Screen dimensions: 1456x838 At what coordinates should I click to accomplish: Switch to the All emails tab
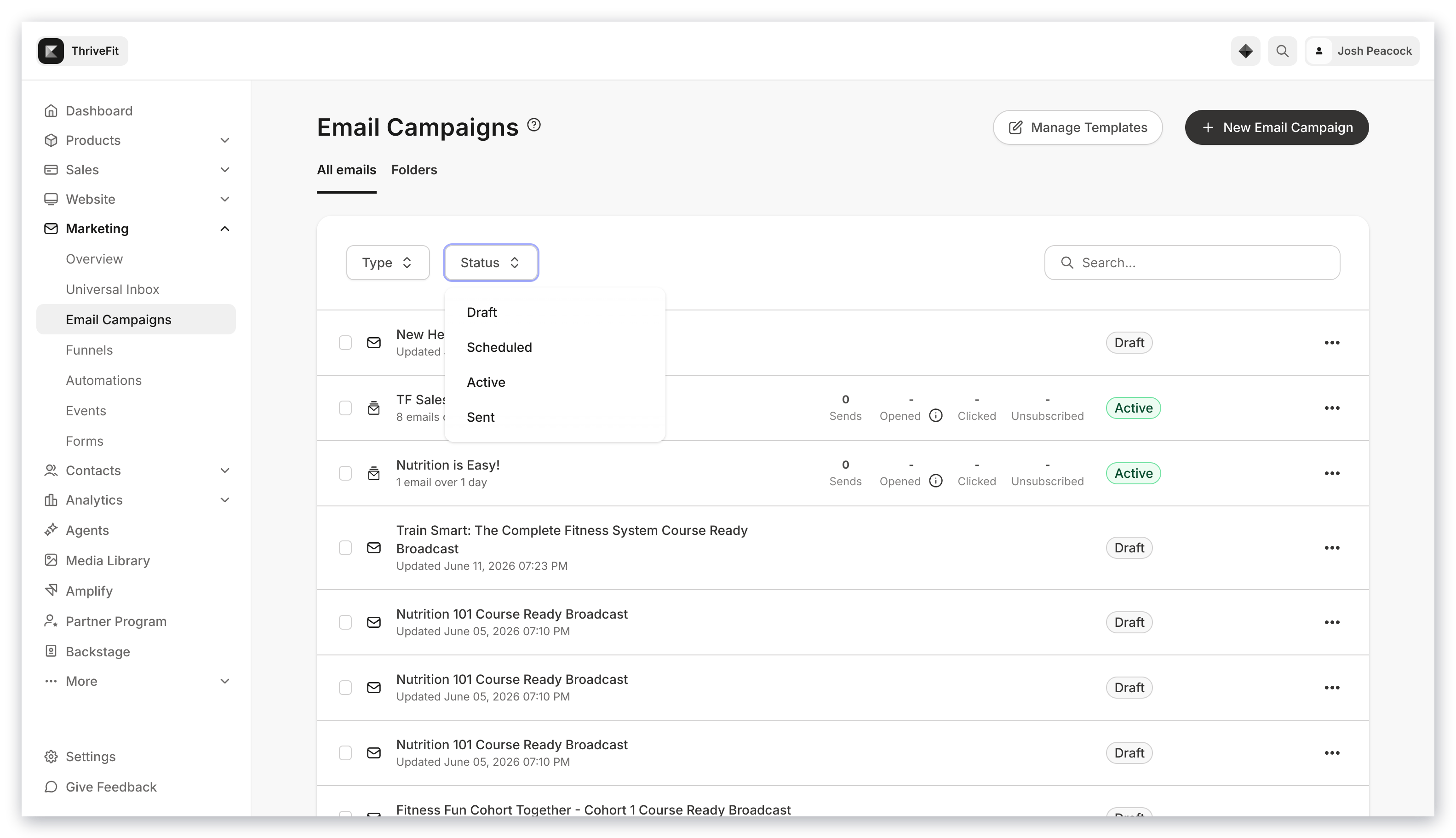pos(346,170)
